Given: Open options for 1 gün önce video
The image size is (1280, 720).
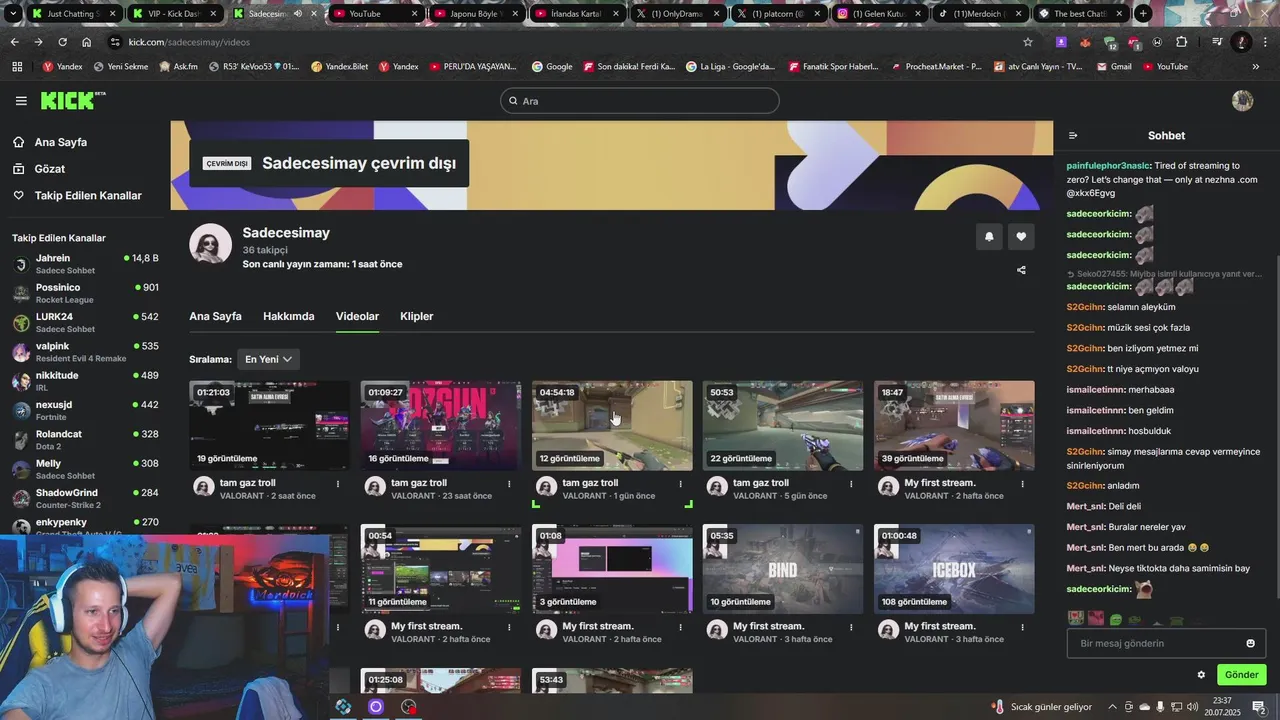Looking at the screenshot, I should click(680, 484).
